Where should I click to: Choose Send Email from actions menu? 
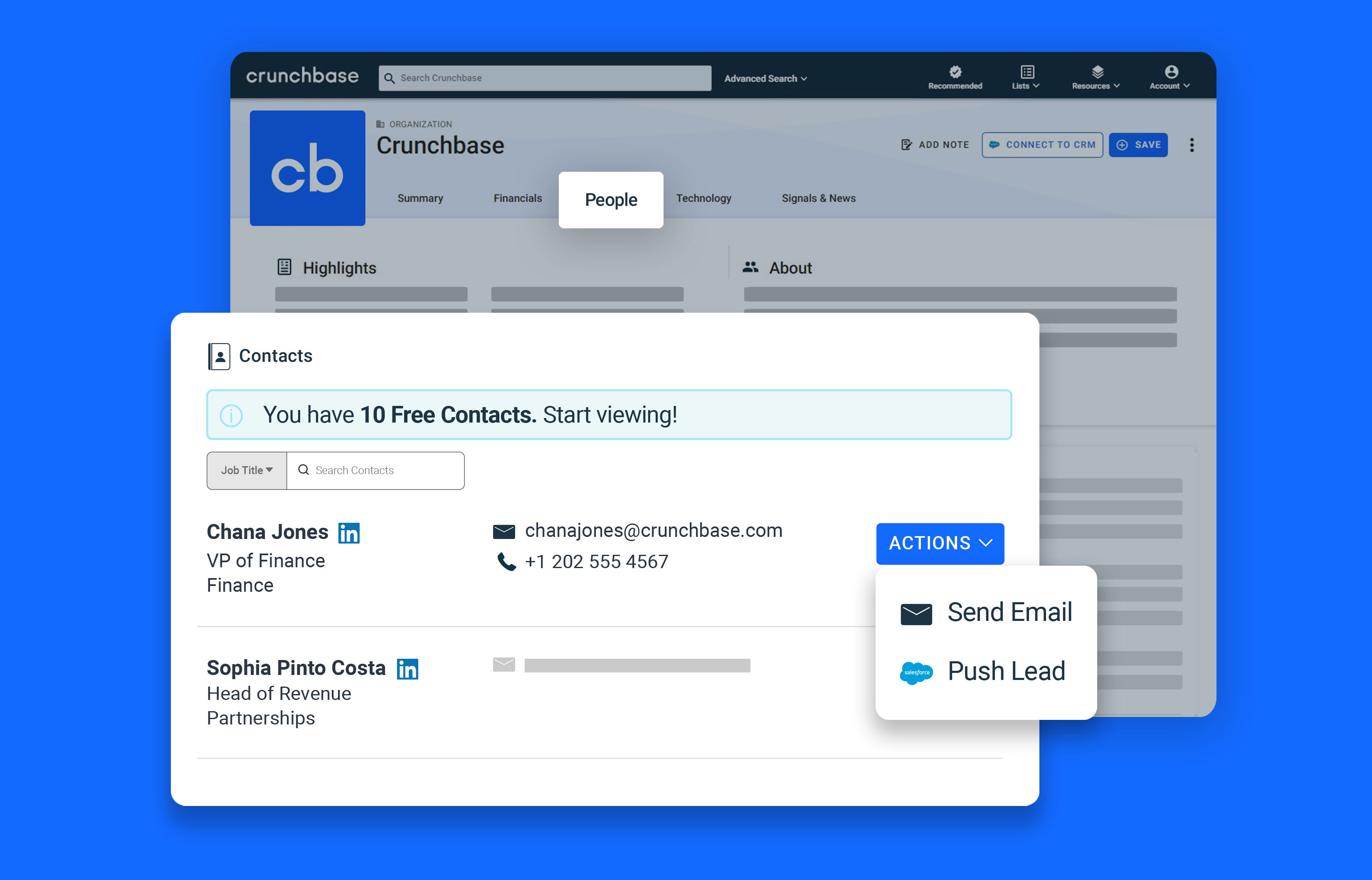(986, 613)
